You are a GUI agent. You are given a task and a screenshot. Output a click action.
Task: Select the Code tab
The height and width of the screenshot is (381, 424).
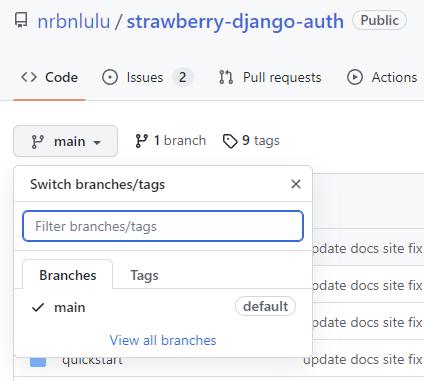pos(49,77)
